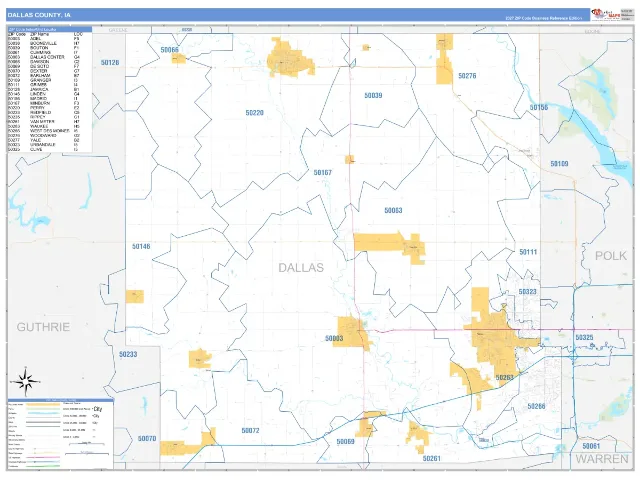Select the REDFIELD row in ZIP index

(44, 113)
